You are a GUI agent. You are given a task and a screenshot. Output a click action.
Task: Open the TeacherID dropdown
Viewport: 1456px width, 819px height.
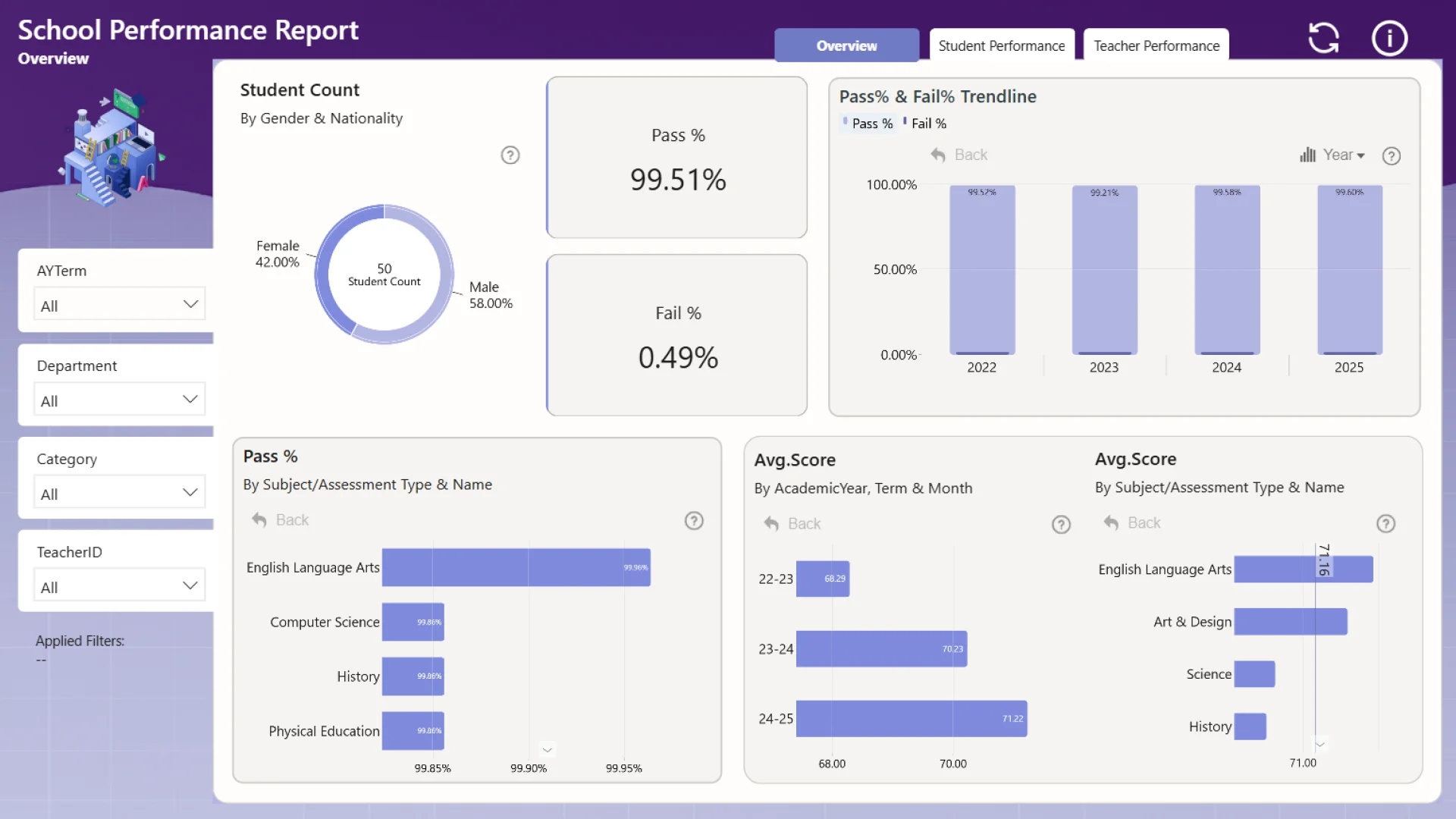click(119, 586)
